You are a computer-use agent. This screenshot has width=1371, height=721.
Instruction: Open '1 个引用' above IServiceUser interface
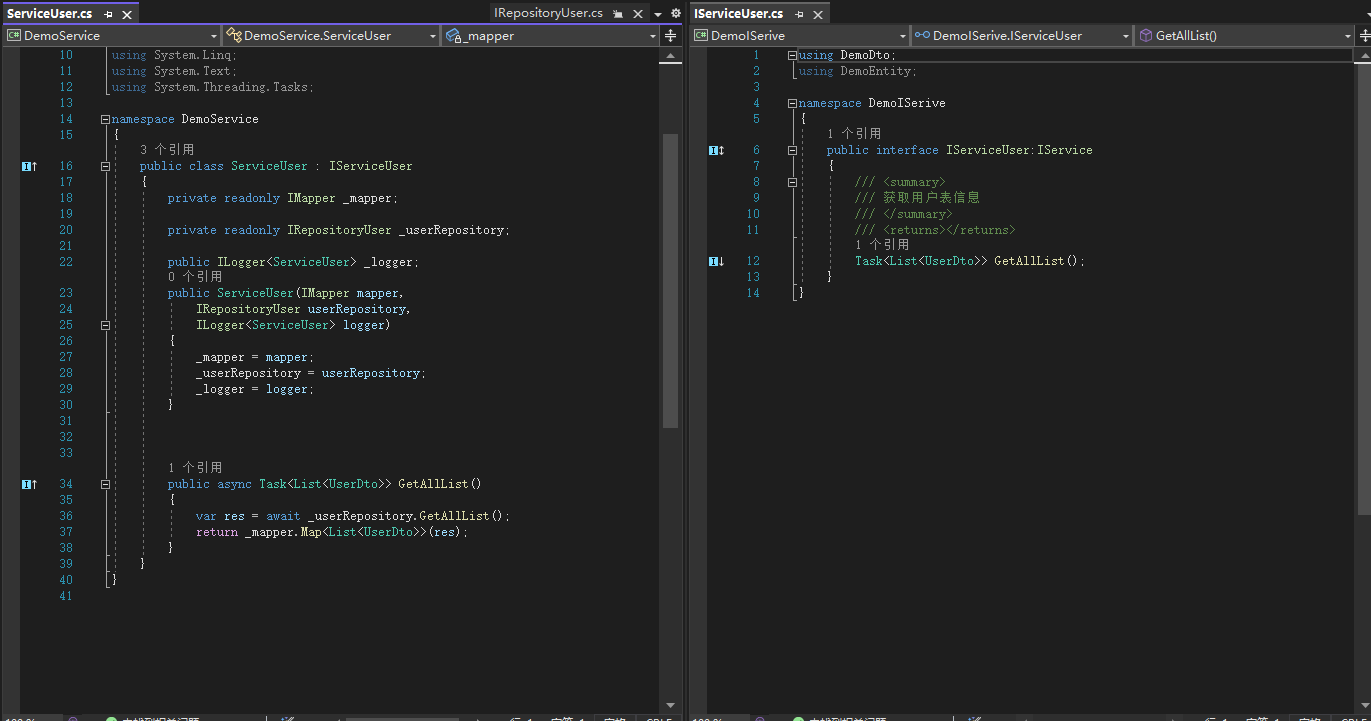[854, 134]
